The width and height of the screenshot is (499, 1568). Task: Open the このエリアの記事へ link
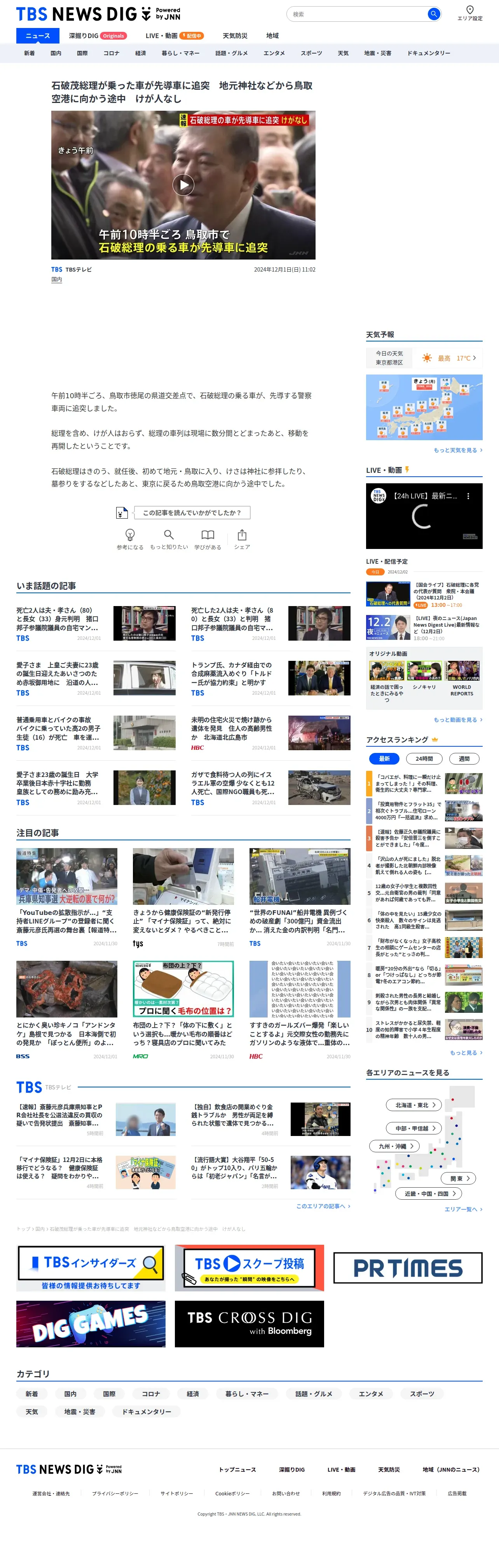click(x=323, y=1206)
